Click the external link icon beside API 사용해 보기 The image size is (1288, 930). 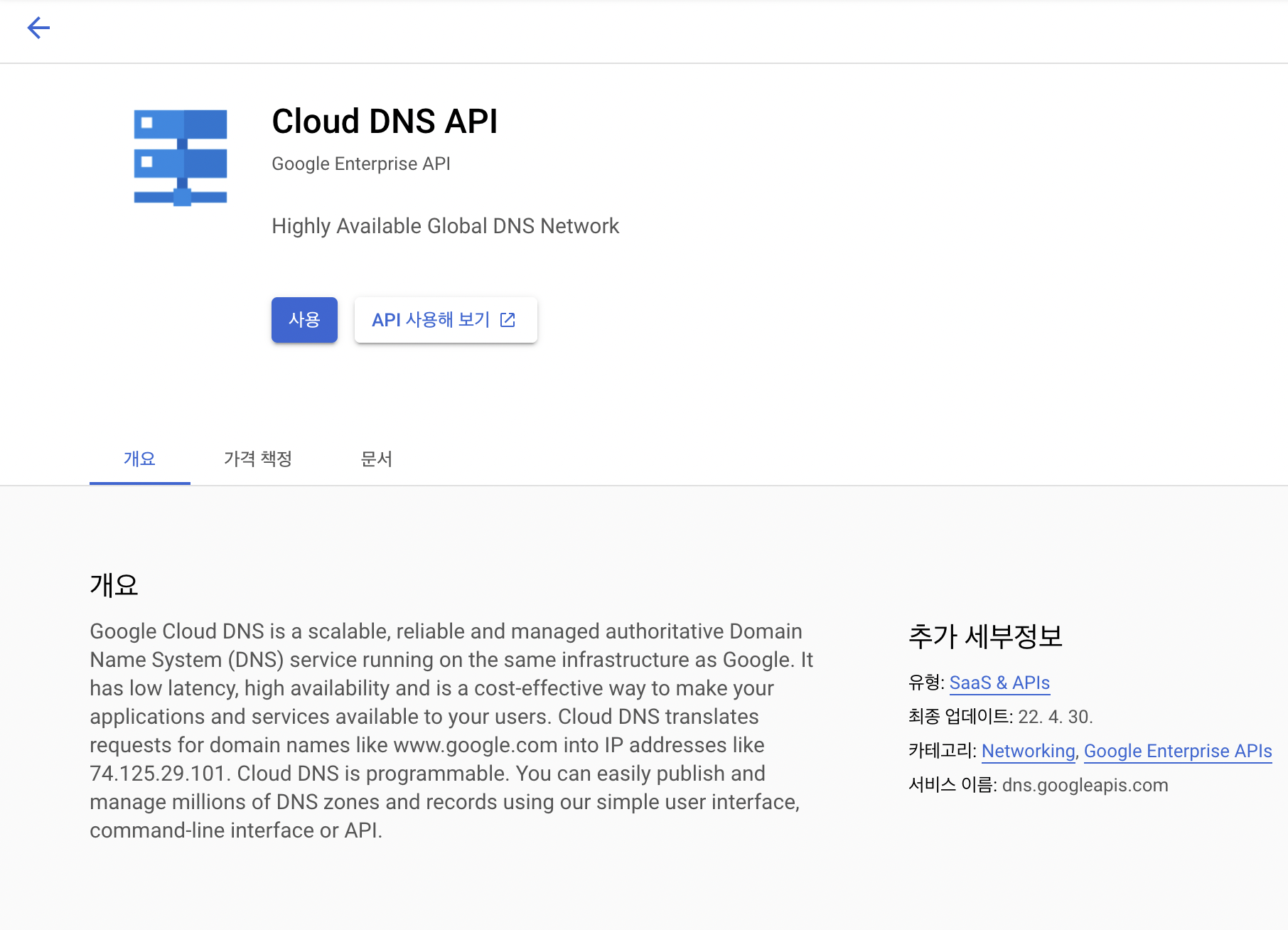pos(508,320)
